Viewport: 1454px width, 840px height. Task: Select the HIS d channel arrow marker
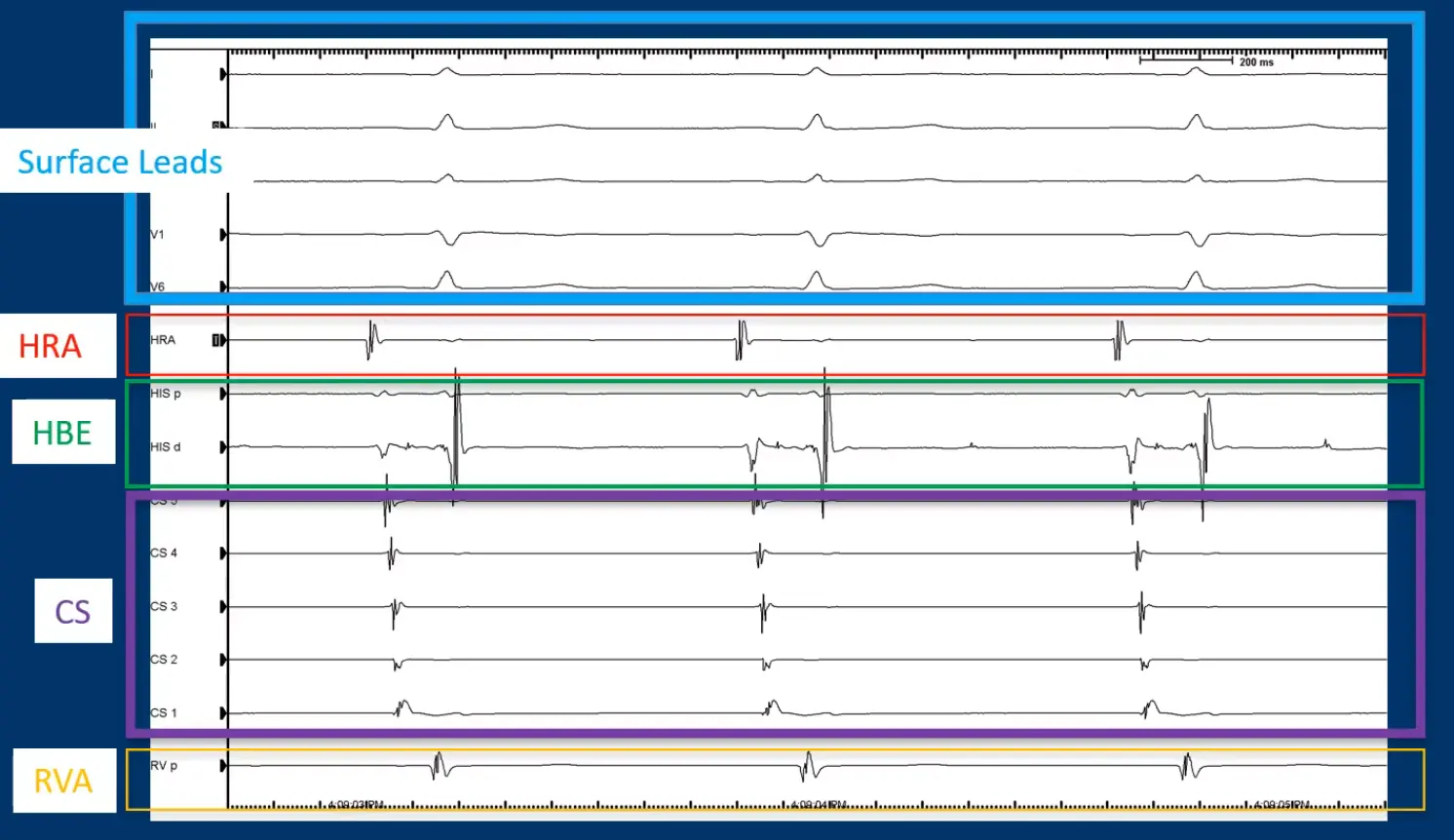pyautogui.click(x=223, y=447)
